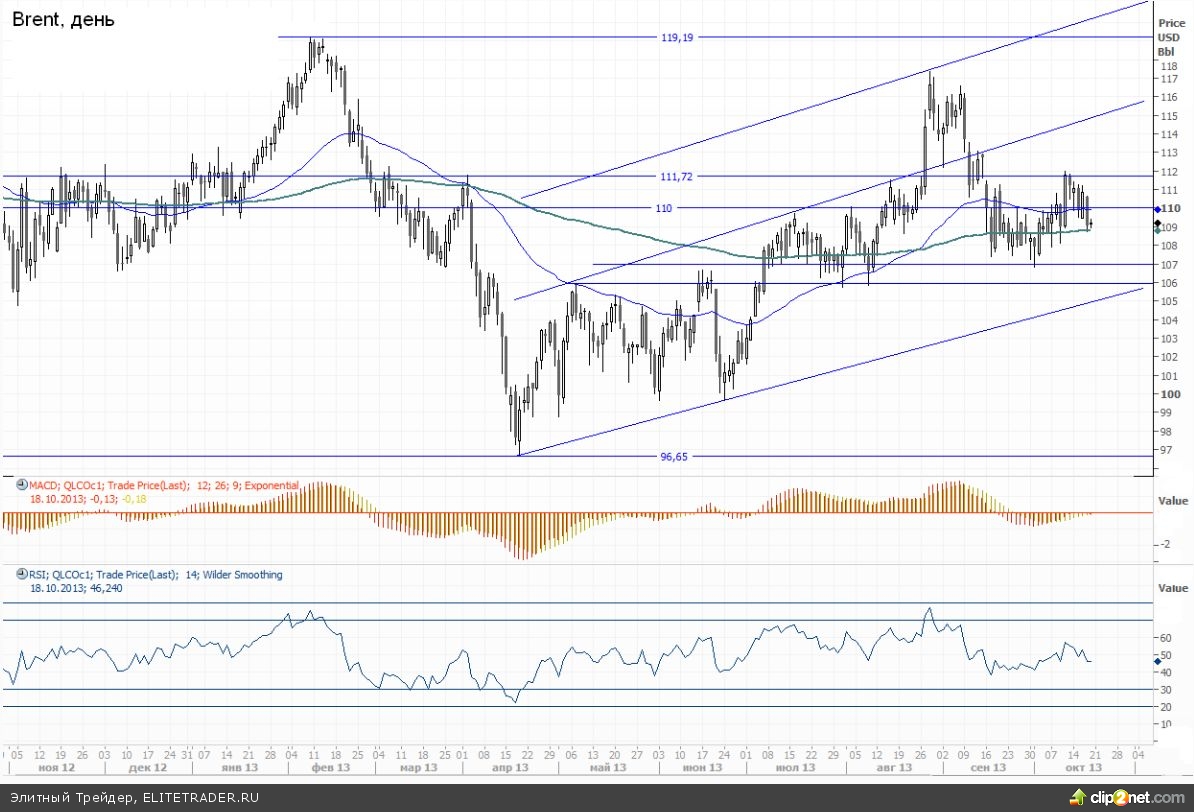
Task: Click the clock icon beside RSI label
Action: pos(21,575)
